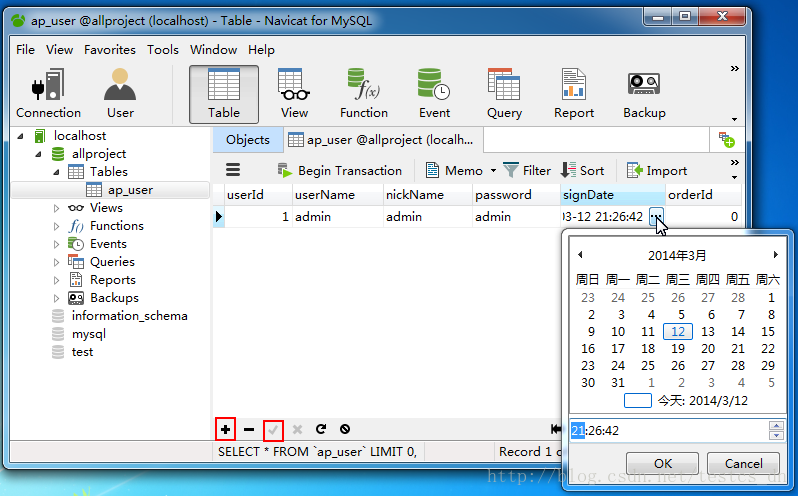This screenshot has width=798, height=496.
Task: Apply changes with the checkmark icon
Action: (x=273, y=430)
